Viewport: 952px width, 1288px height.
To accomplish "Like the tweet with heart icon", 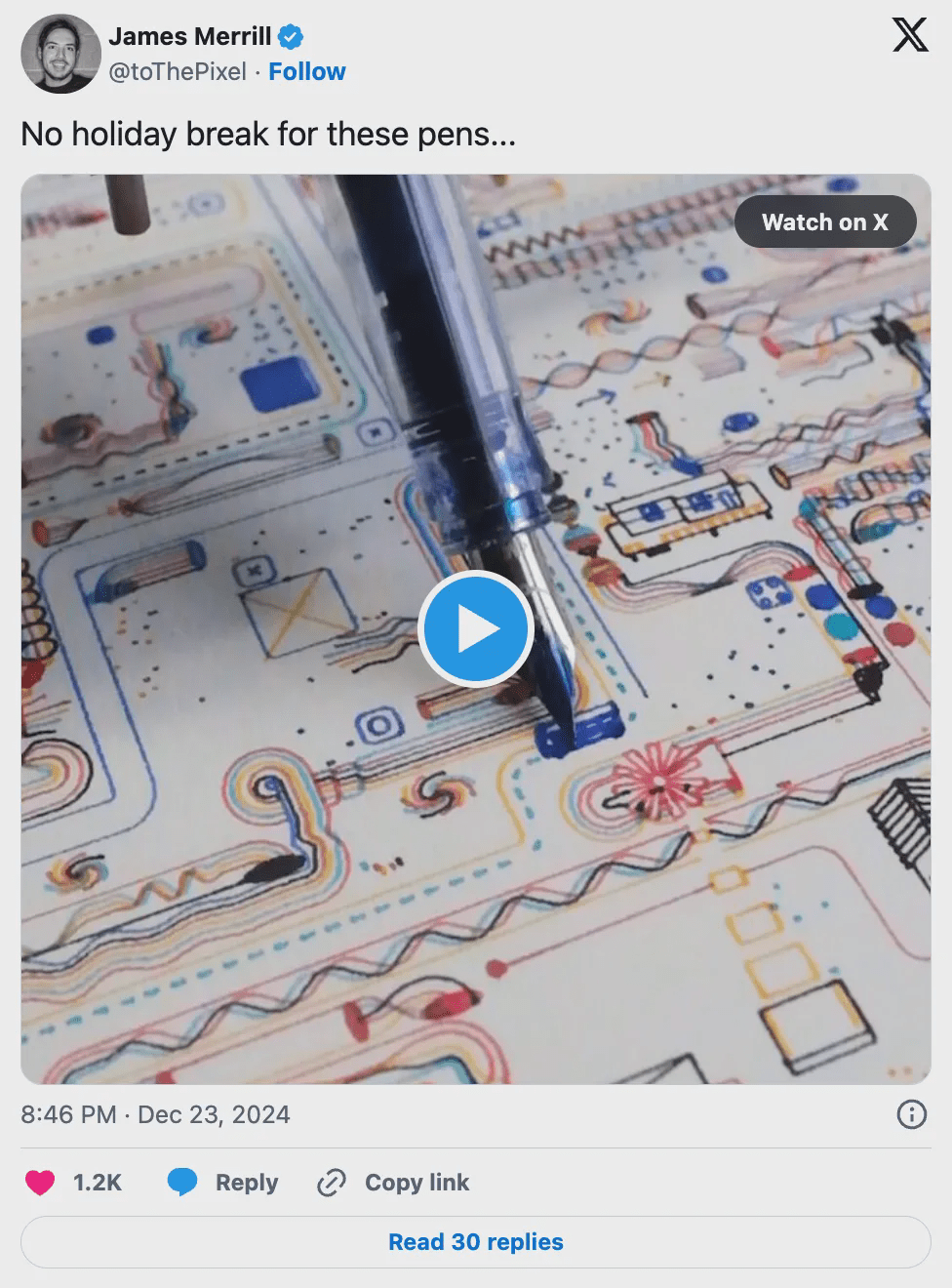I will click(x=40, y=1183).
